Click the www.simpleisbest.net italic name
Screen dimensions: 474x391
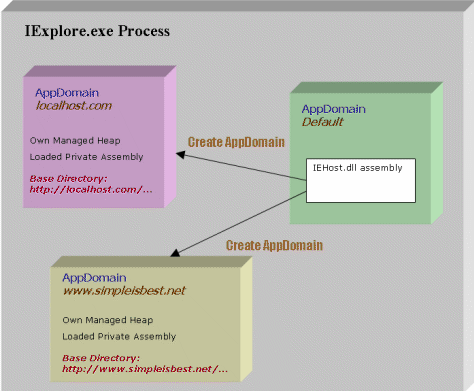click(124, 291)
